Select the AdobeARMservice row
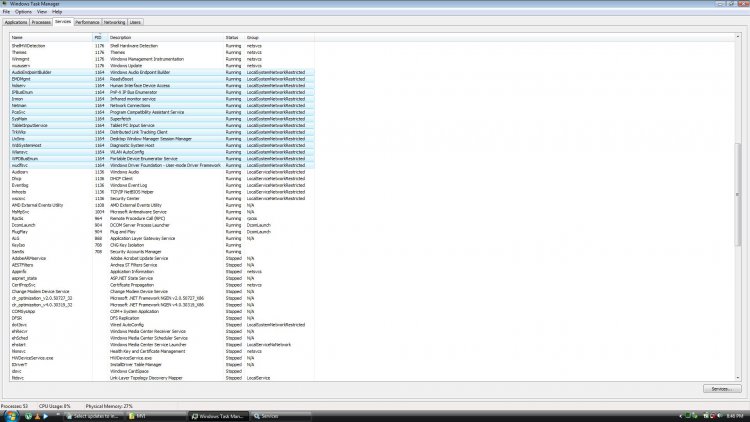 (x=162, y=258)
